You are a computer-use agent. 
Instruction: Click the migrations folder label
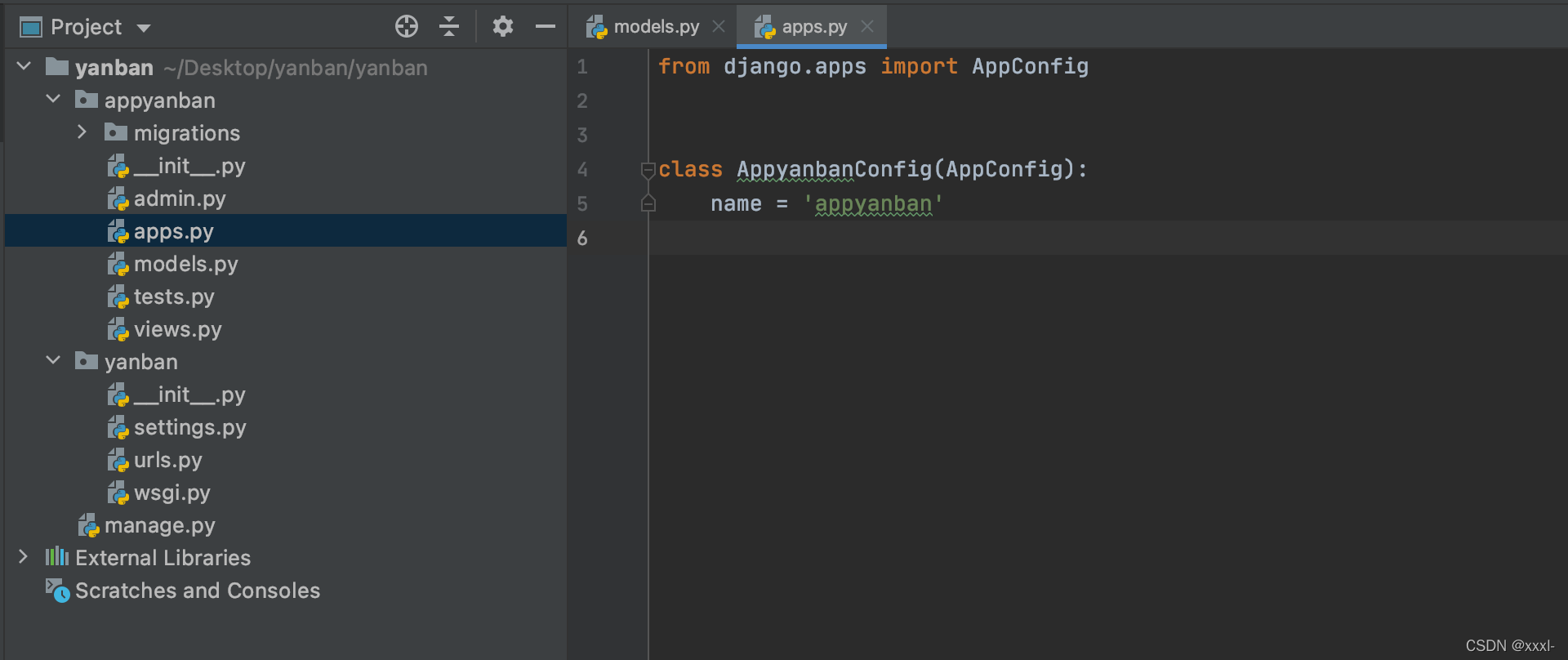187,133
